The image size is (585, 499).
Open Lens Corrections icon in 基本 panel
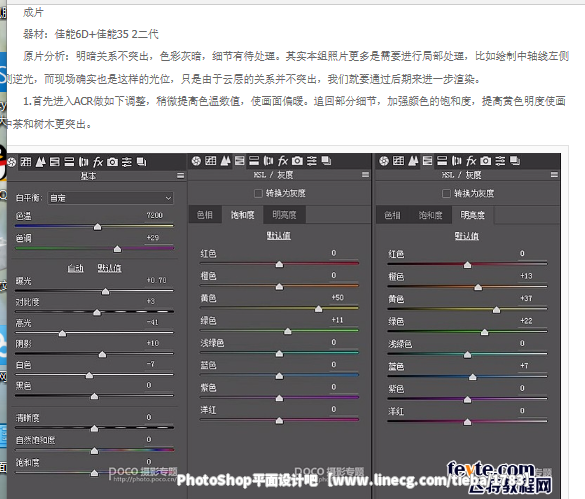[84, 162]
